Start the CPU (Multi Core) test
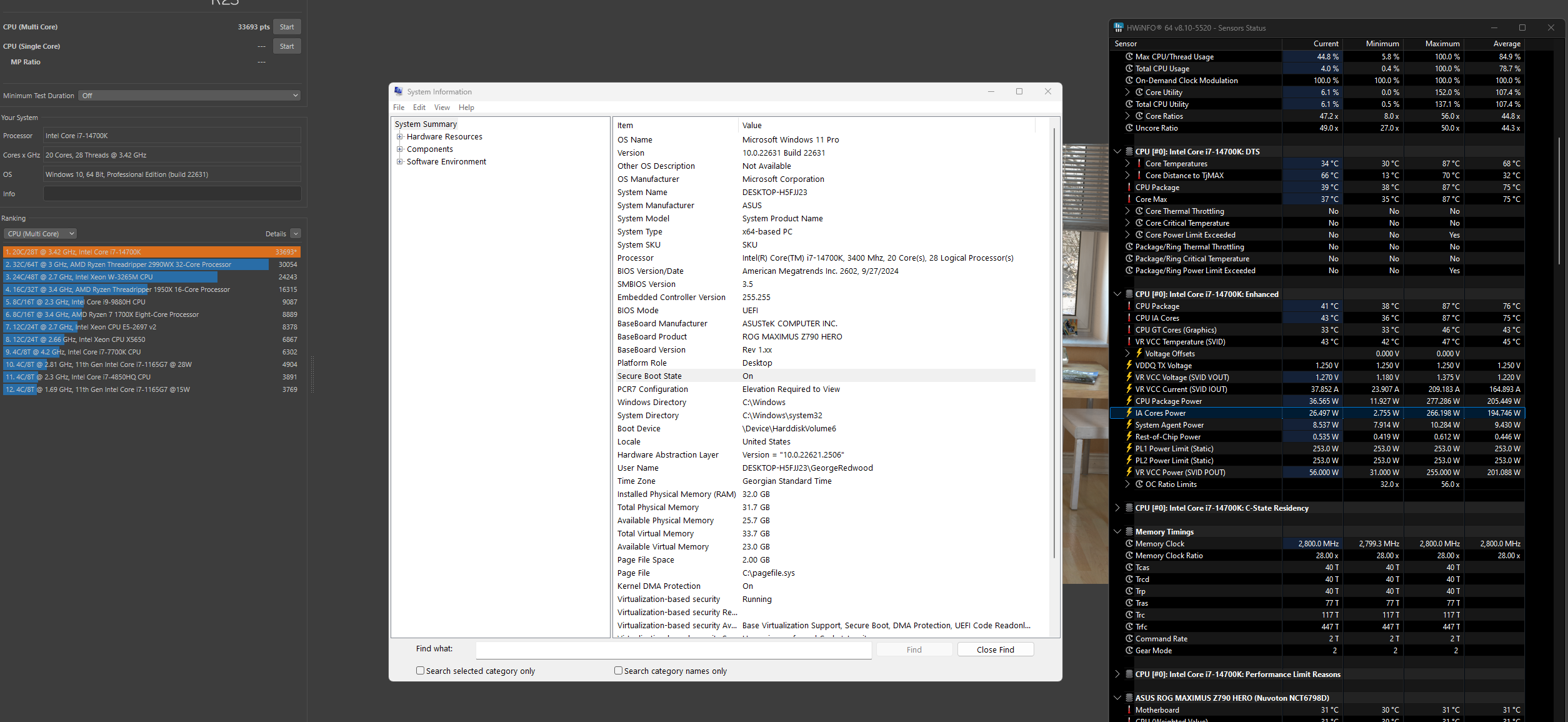Viewport: 1568px width, 722px height. 287,27
